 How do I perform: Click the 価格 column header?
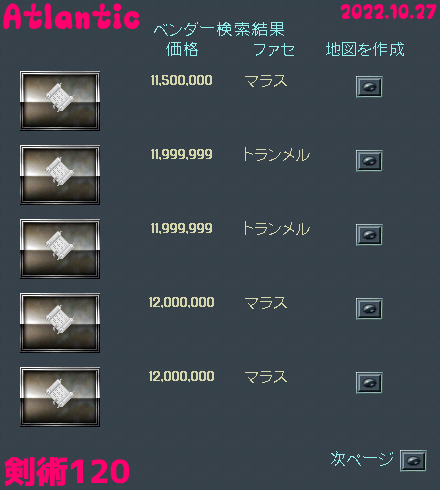click(x=182, y=49)
